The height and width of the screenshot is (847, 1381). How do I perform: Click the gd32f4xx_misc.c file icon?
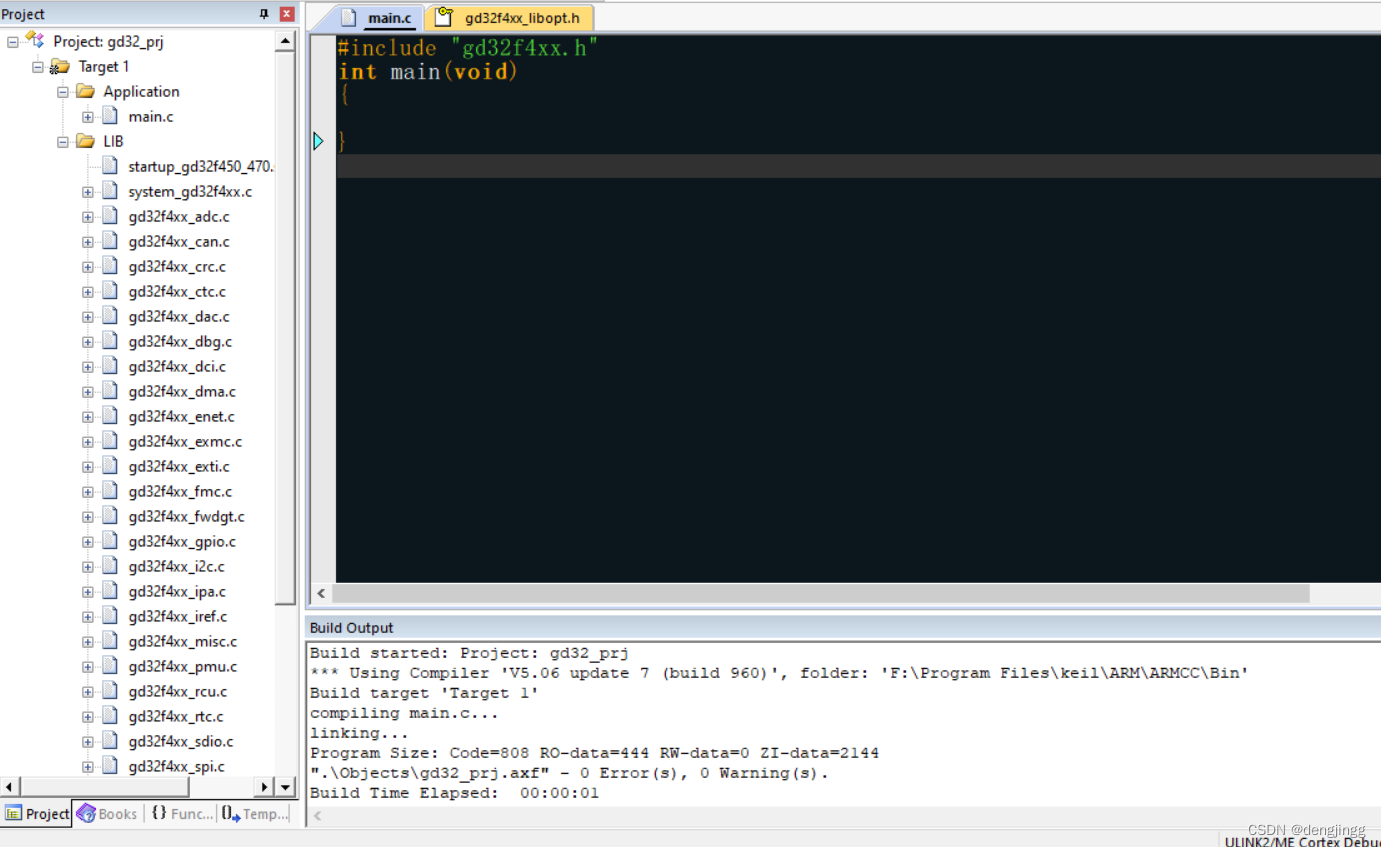pyautogui.click(x=110, y=641)
